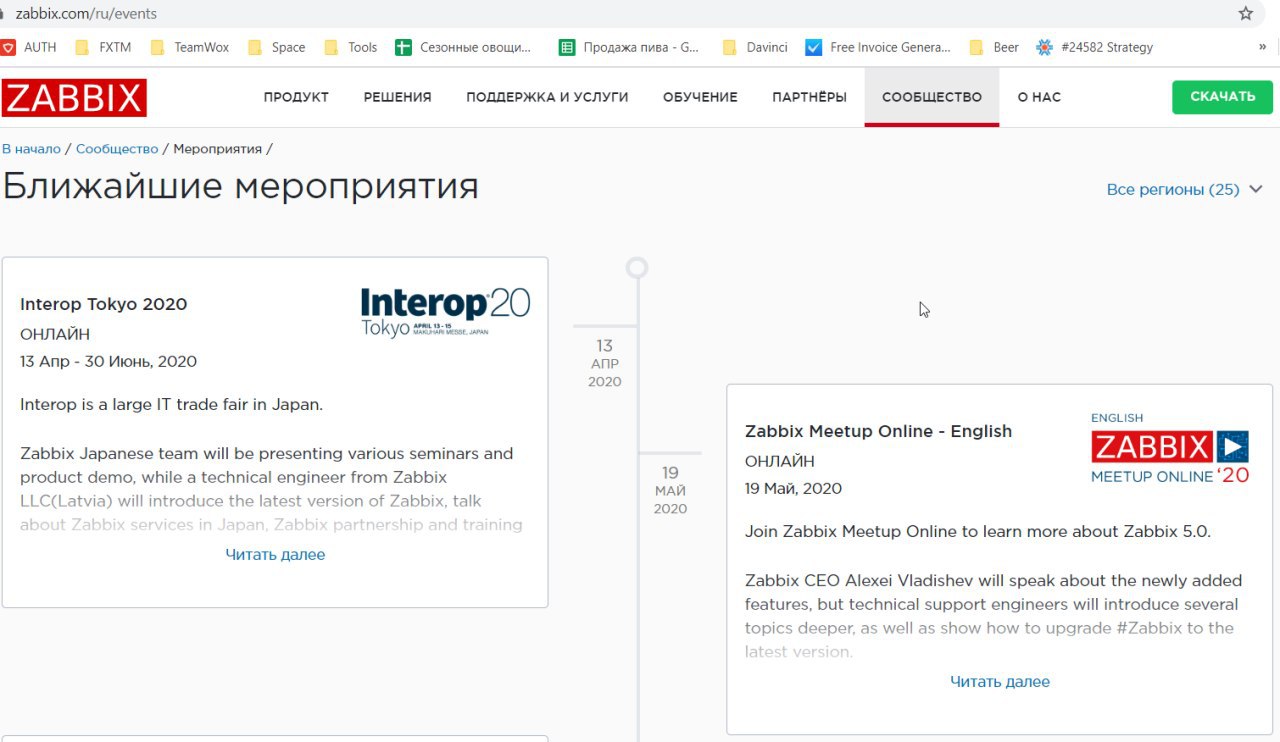Click the top circle of the timeline
This screenshot has height=742, width=1280.
637,267
